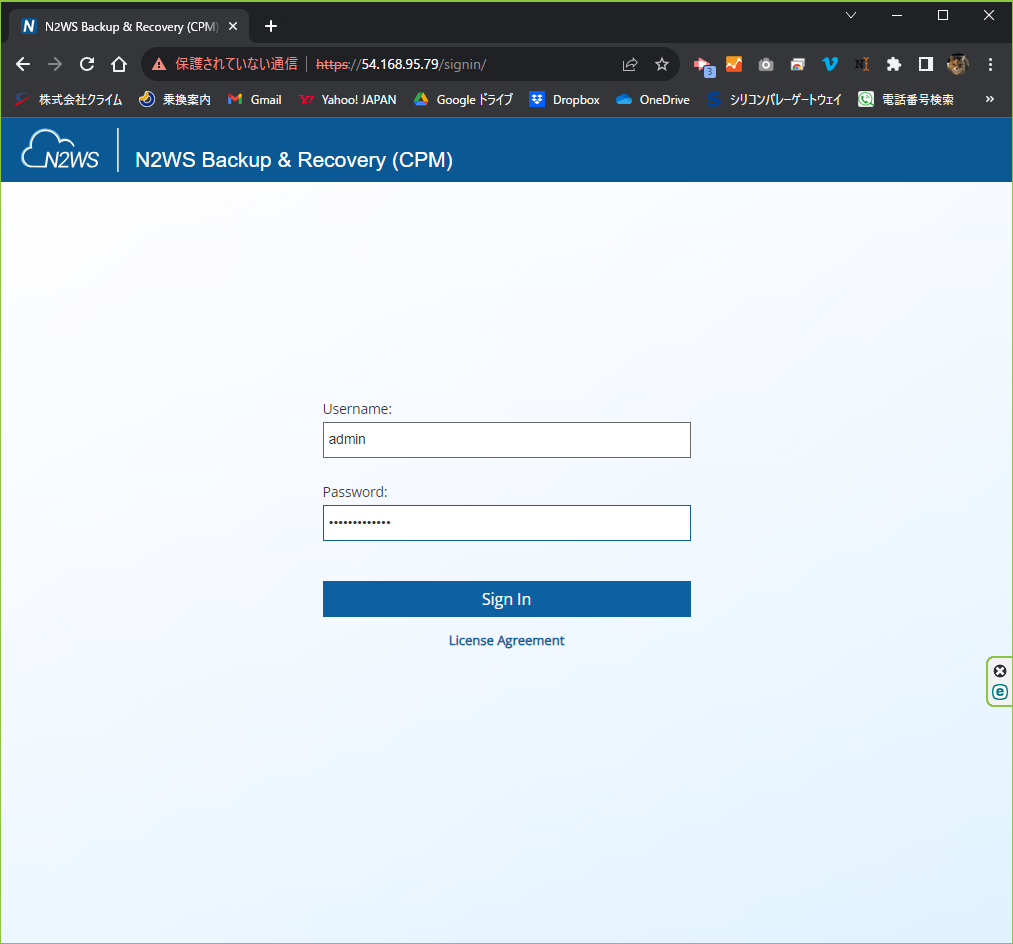This screenshot has height=944, width=1013.
Task: Click the camera screenshot extension icon
Action: (x=766, y=64)
